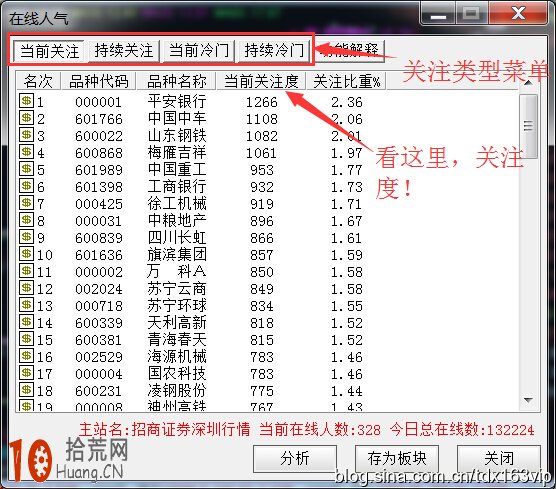Sort by the 品种代码 column header
This screenshot has width=556, height=489.
click(99, 81)
